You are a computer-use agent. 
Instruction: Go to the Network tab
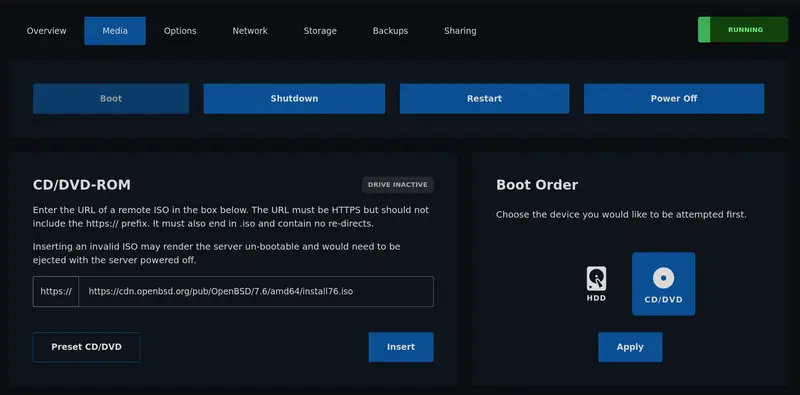[x=250, y=31]
